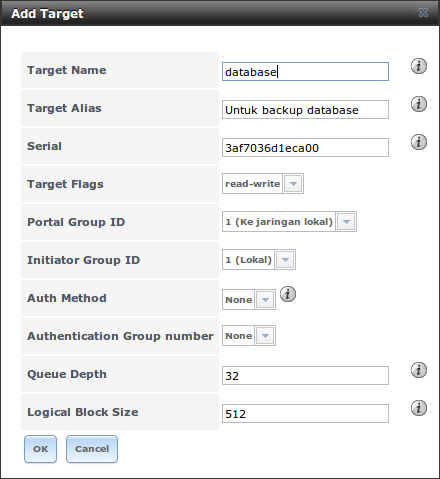Expand the Initiator Group ID dropdown arrow
This screenshot has width=440, height=479.
(x=285, y=260)
